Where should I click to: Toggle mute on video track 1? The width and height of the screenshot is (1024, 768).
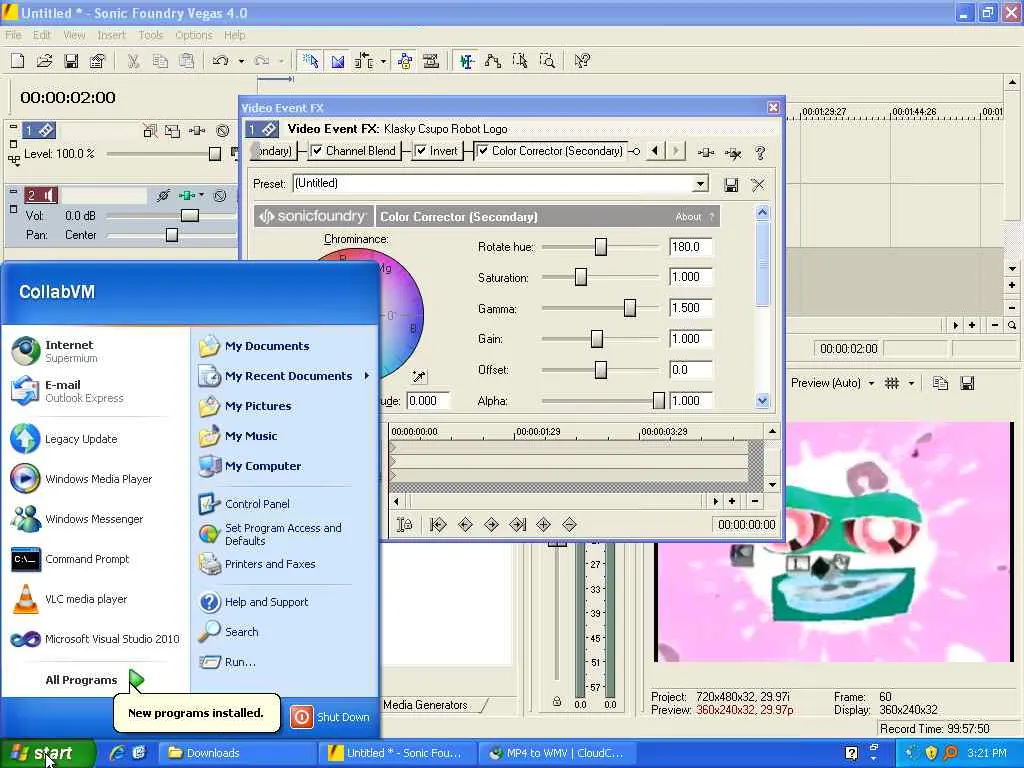click(x=223, y=131)
